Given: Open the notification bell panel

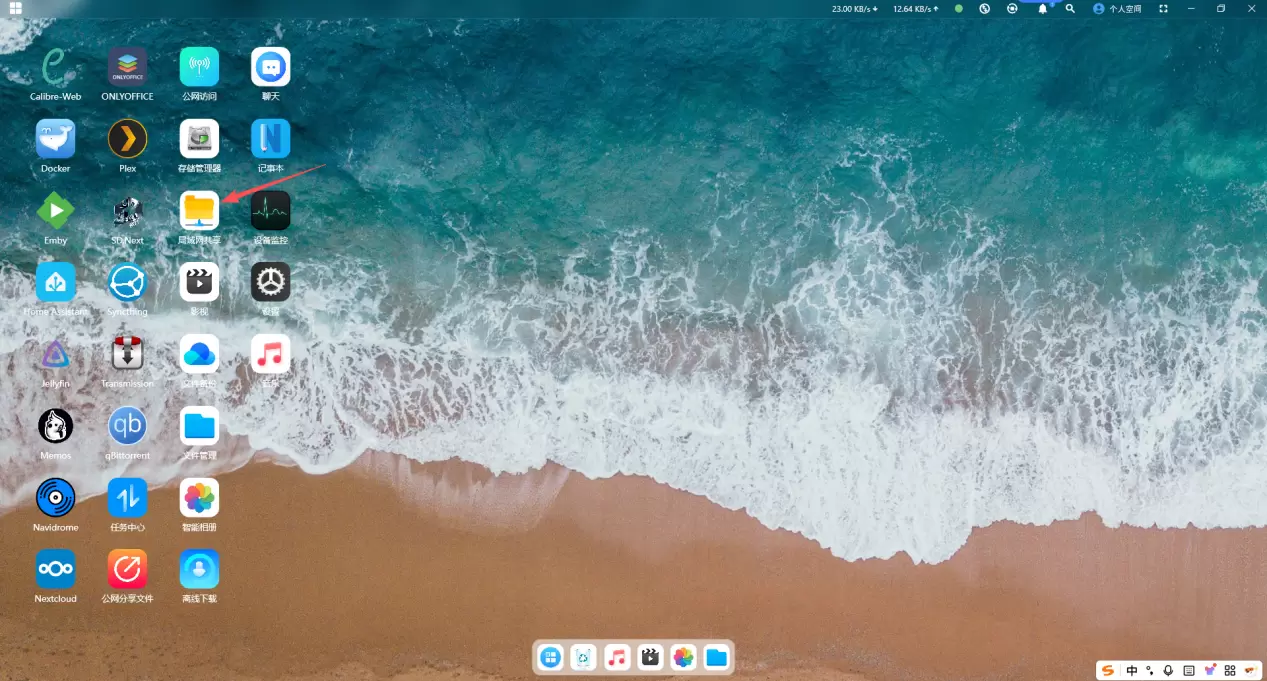Looking at the screenshot, I should point(1043,8).
